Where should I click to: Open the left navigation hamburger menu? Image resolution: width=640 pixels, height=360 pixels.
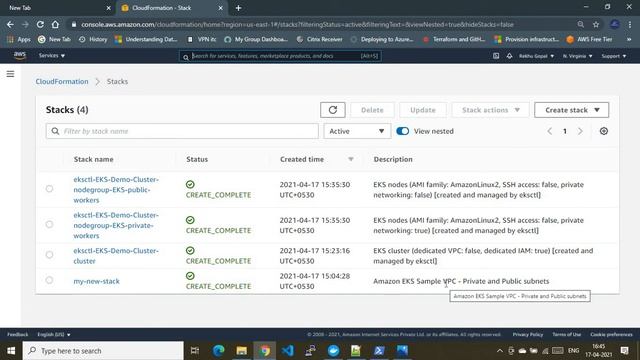point(10,74)
